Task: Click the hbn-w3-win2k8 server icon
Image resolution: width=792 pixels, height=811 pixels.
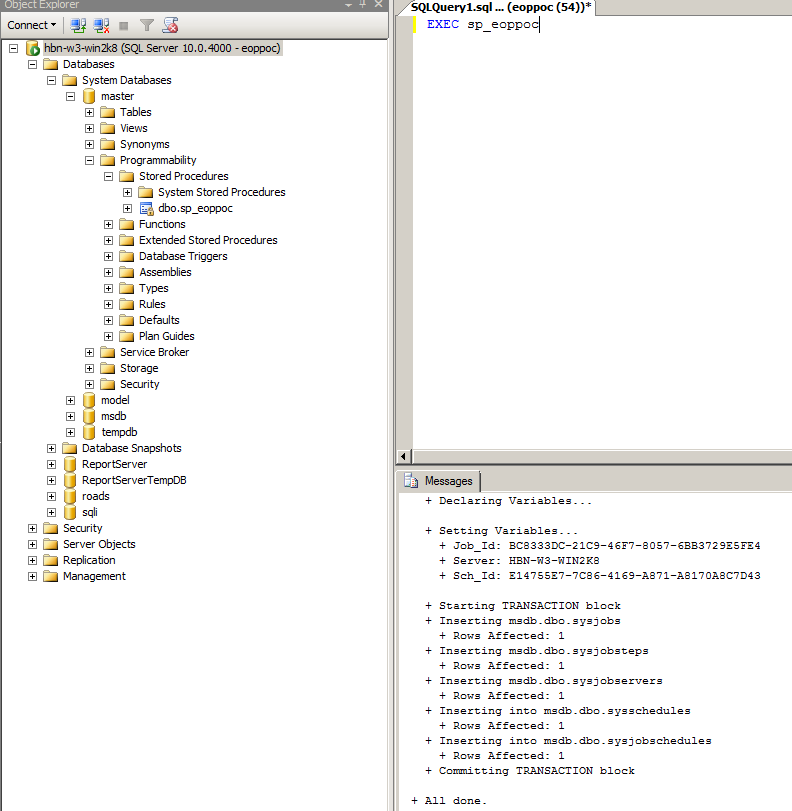Action: pos(33,48)
